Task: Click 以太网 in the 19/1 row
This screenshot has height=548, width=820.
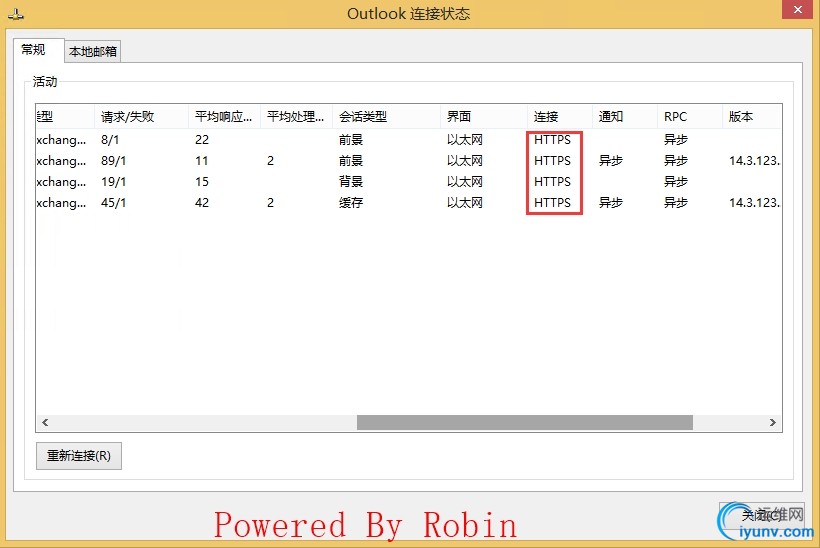Action: 464,181
